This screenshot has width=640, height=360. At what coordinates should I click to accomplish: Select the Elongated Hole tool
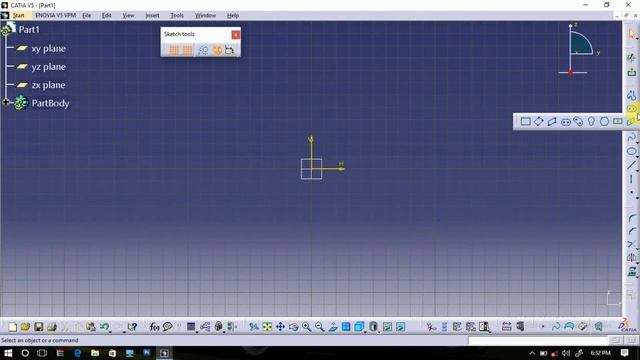click(x=566, y=122)
